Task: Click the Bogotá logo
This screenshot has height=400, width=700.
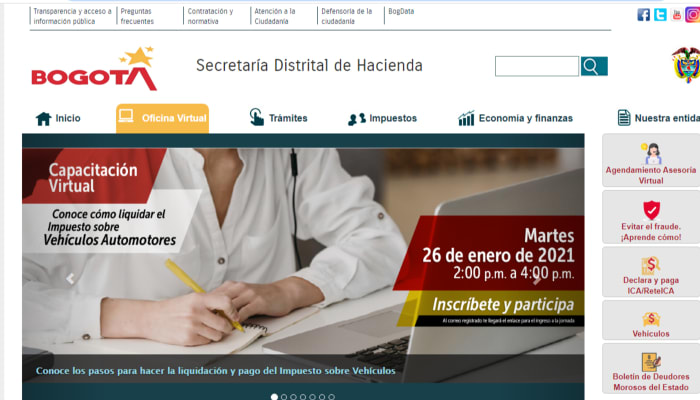Action: pyautogui.click(x=94, y=69)
